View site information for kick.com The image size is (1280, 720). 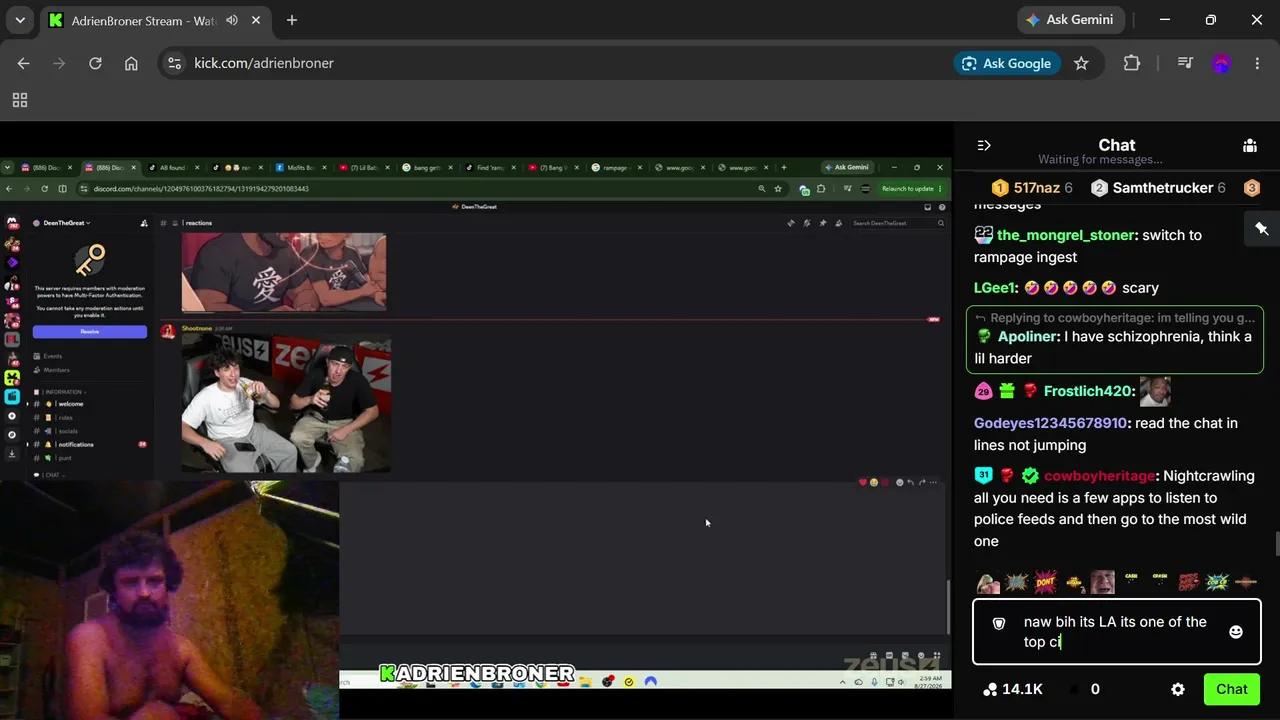point(174,63)
